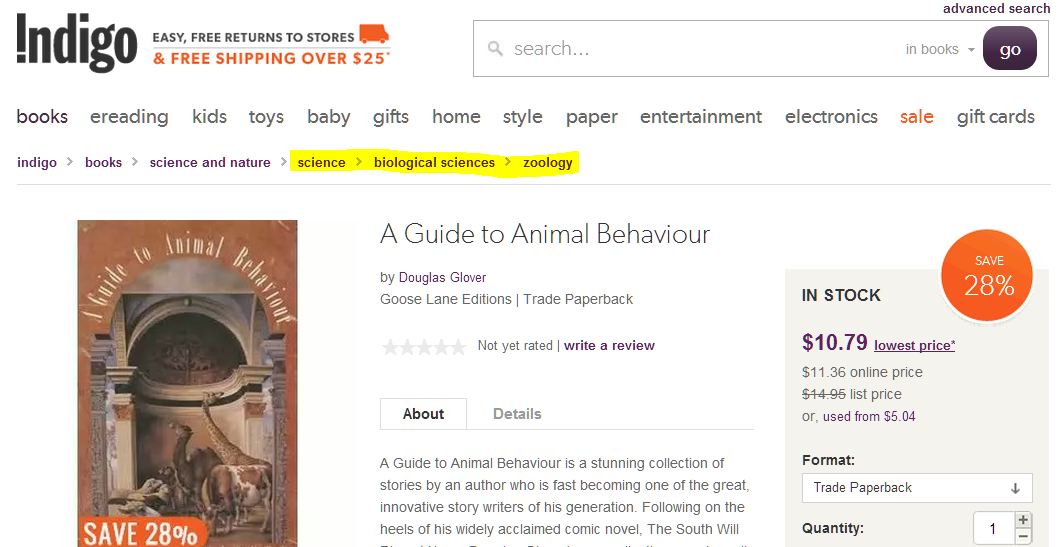Select the About tab
Image resolution: width=1064 pixels, height=547 pixels.
(423, 414)
